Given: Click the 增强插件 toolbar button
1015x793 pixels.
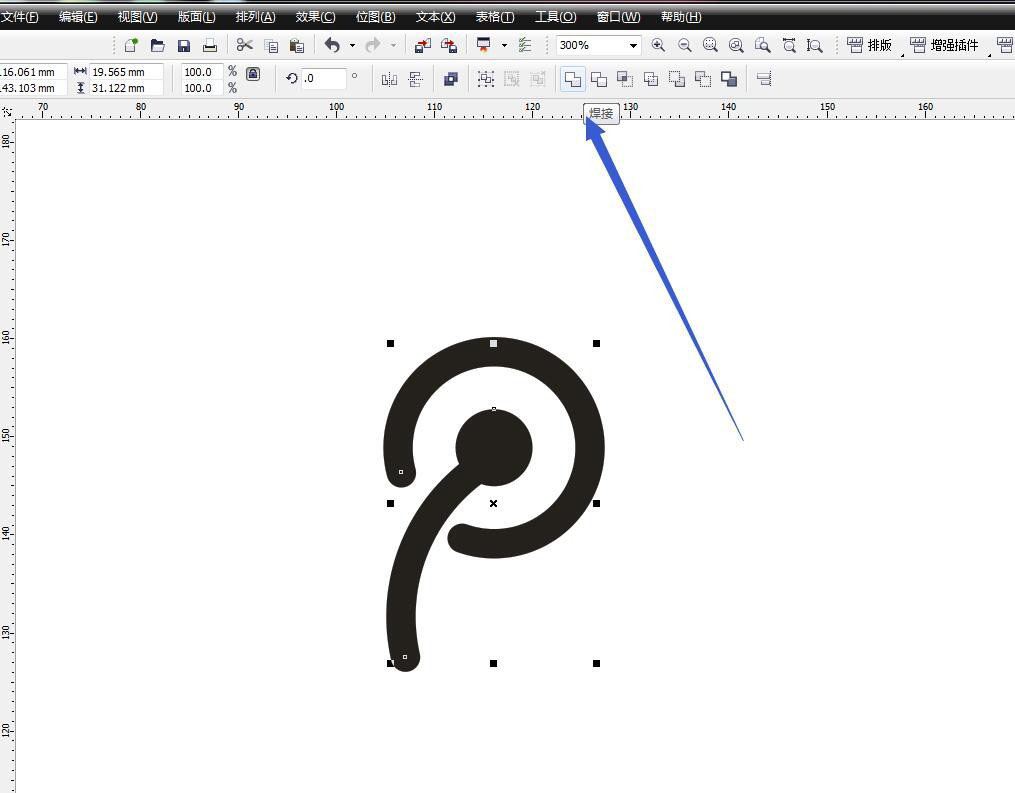Looking at the screenshot, I should point(944,45).
